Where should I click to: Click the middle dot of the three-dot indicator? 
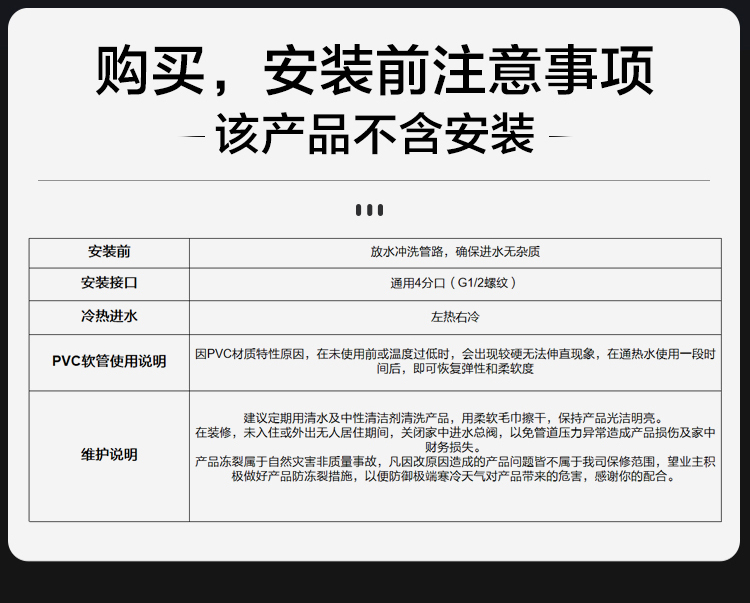pos(370,210)
